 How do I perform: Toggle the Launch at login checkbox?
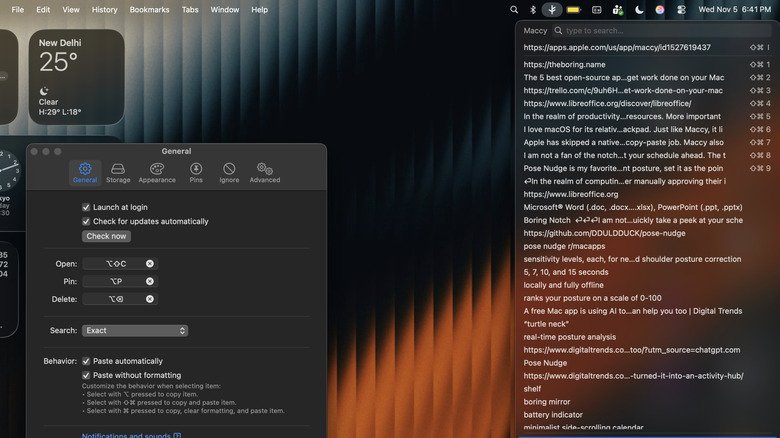coord(86,207)
